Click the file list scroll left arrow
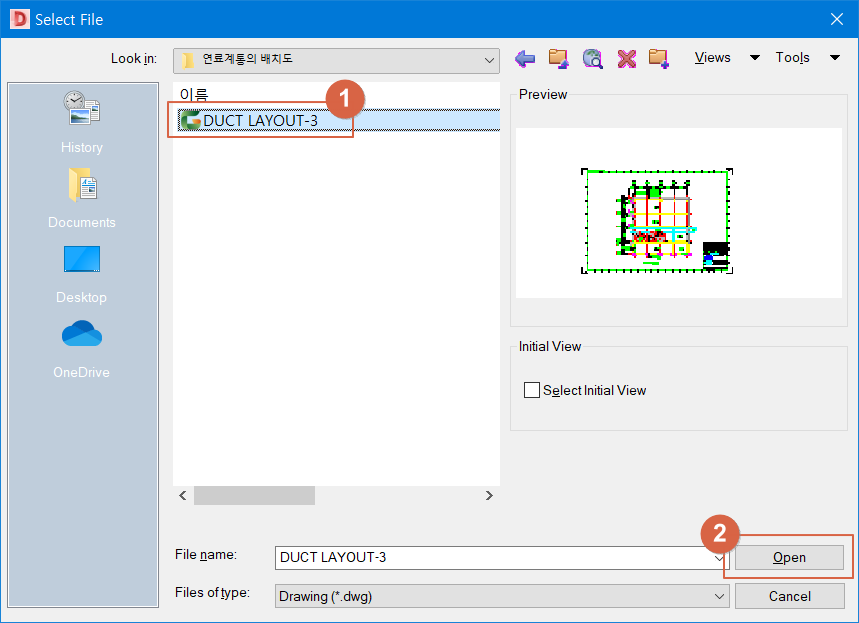 tap(183, 495)
